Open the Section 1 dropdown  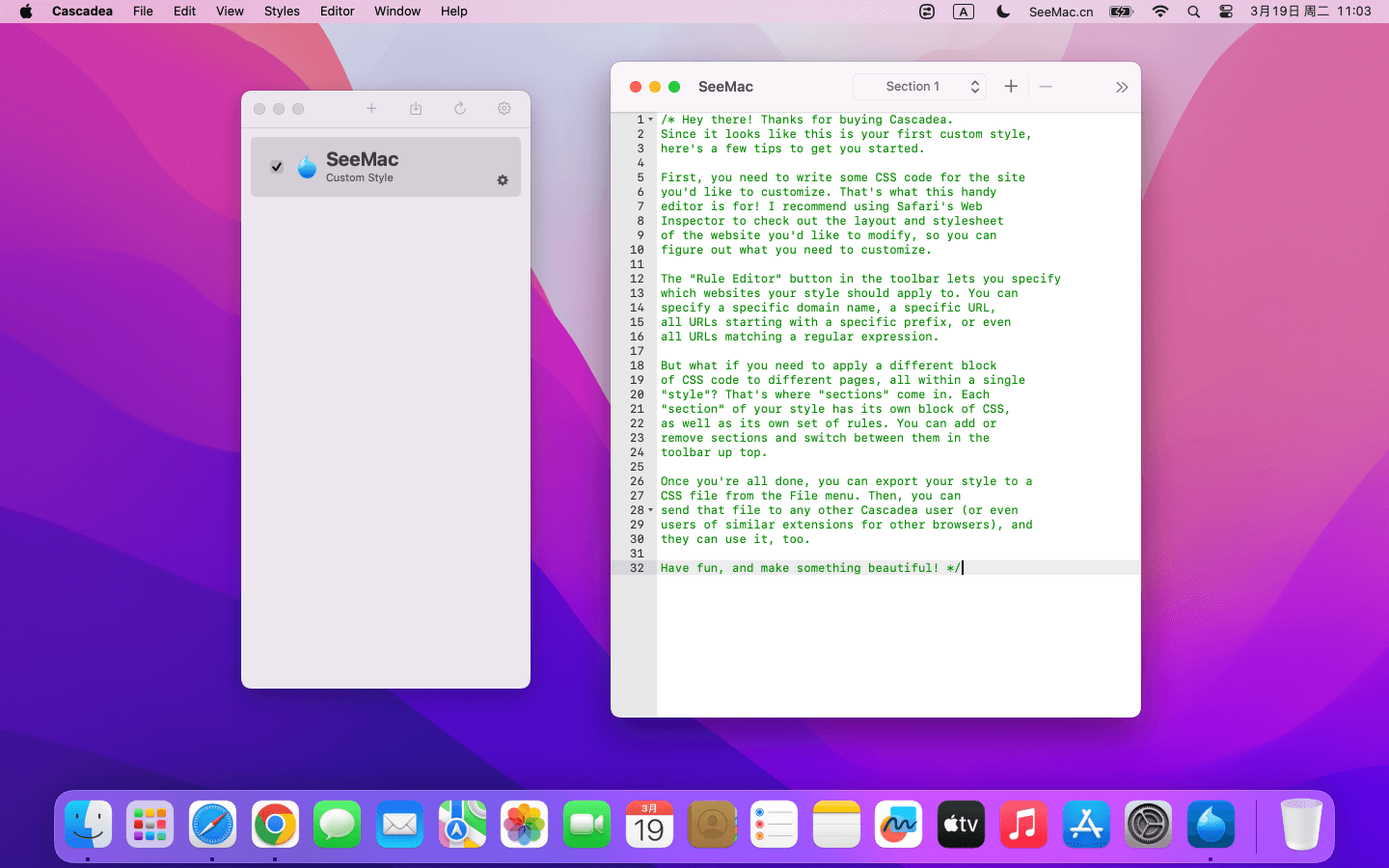coord(919,87)
